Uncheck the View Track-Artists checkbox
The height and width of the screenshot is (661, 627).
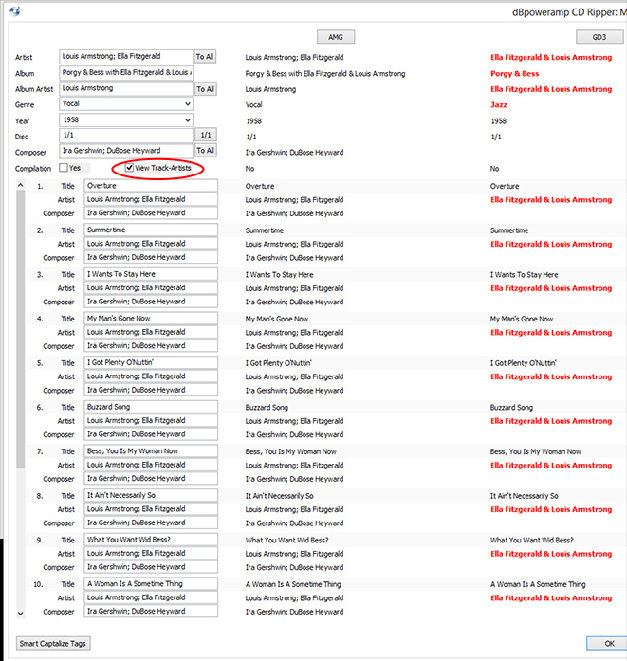129,168
